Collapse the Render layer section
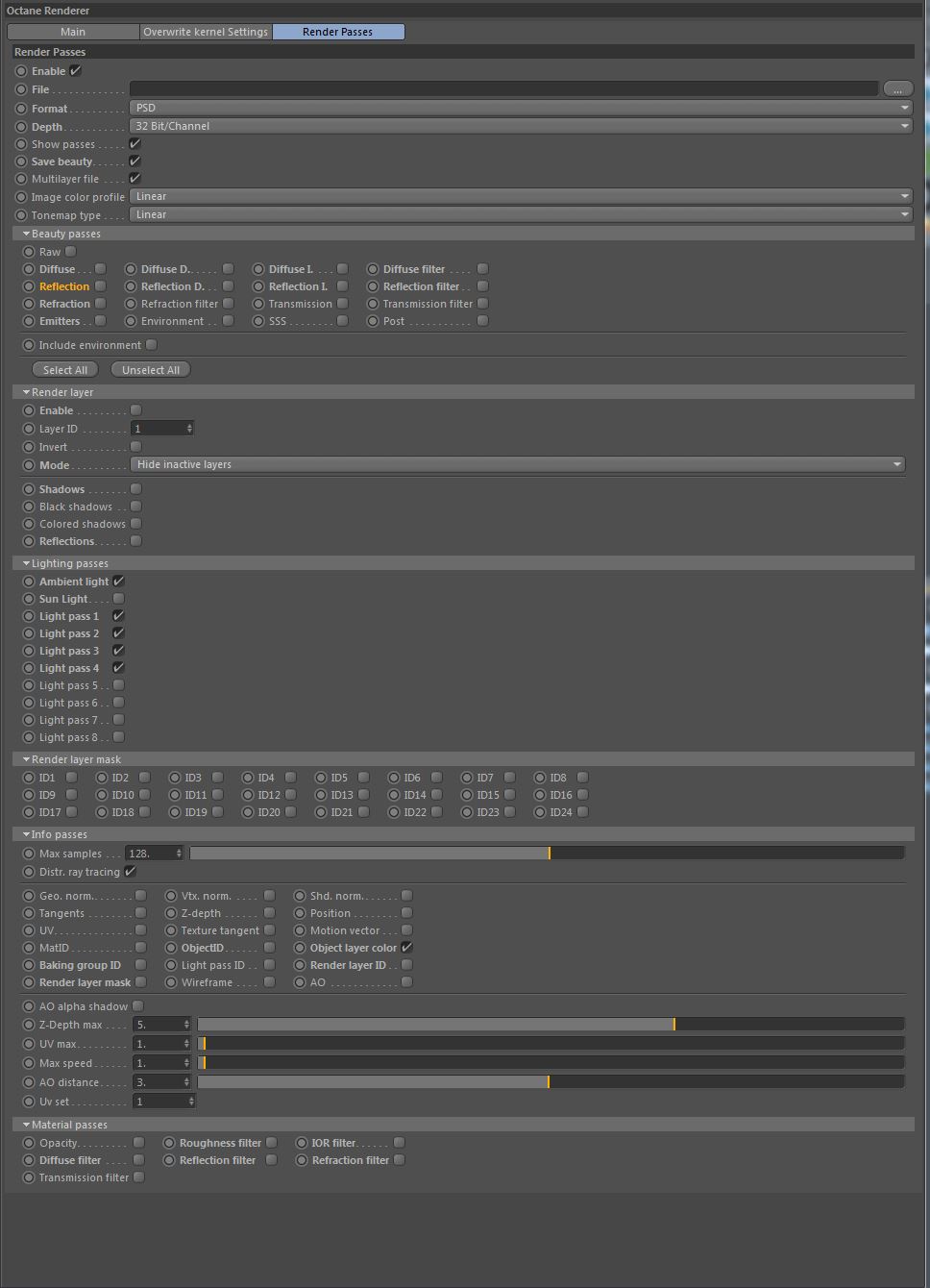This screenshot has height=1288, width=930. (x=26, y=392)
